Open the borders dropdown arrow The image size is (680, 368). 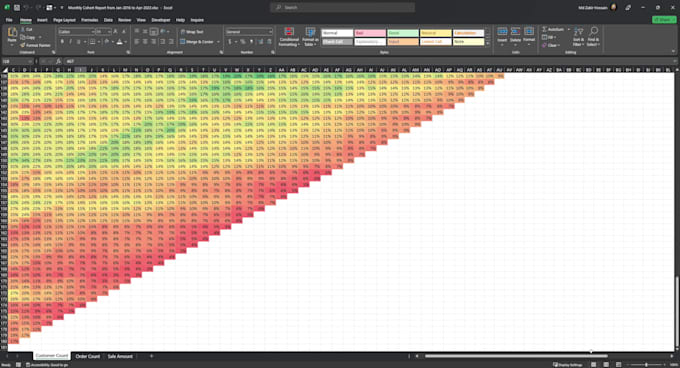tap(98, 42)
